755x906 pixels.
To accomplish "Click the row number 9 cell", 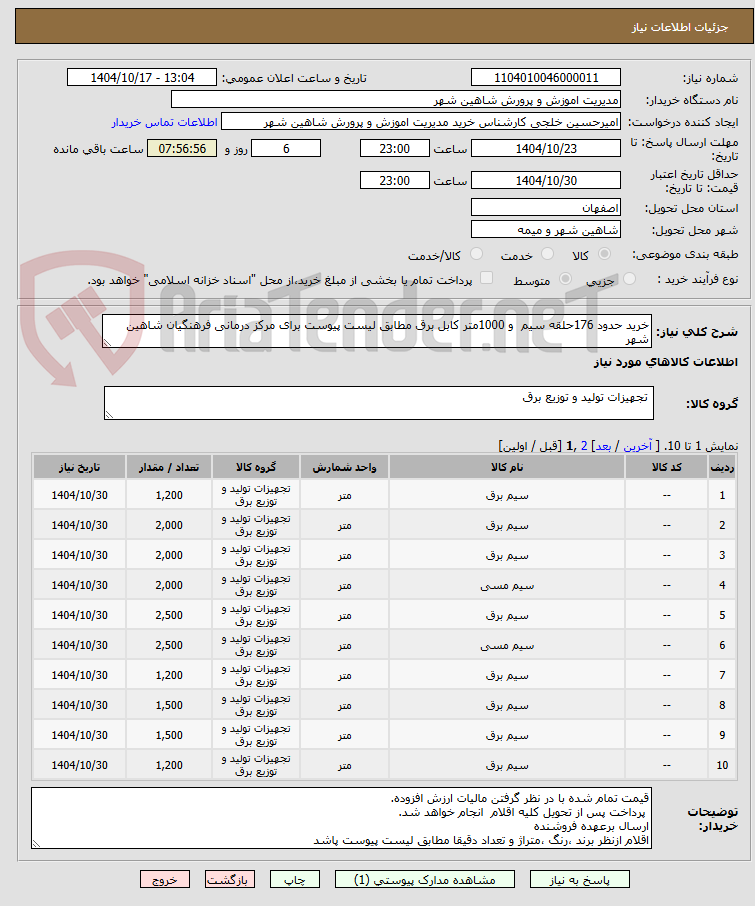I will [x=722, y=735].
